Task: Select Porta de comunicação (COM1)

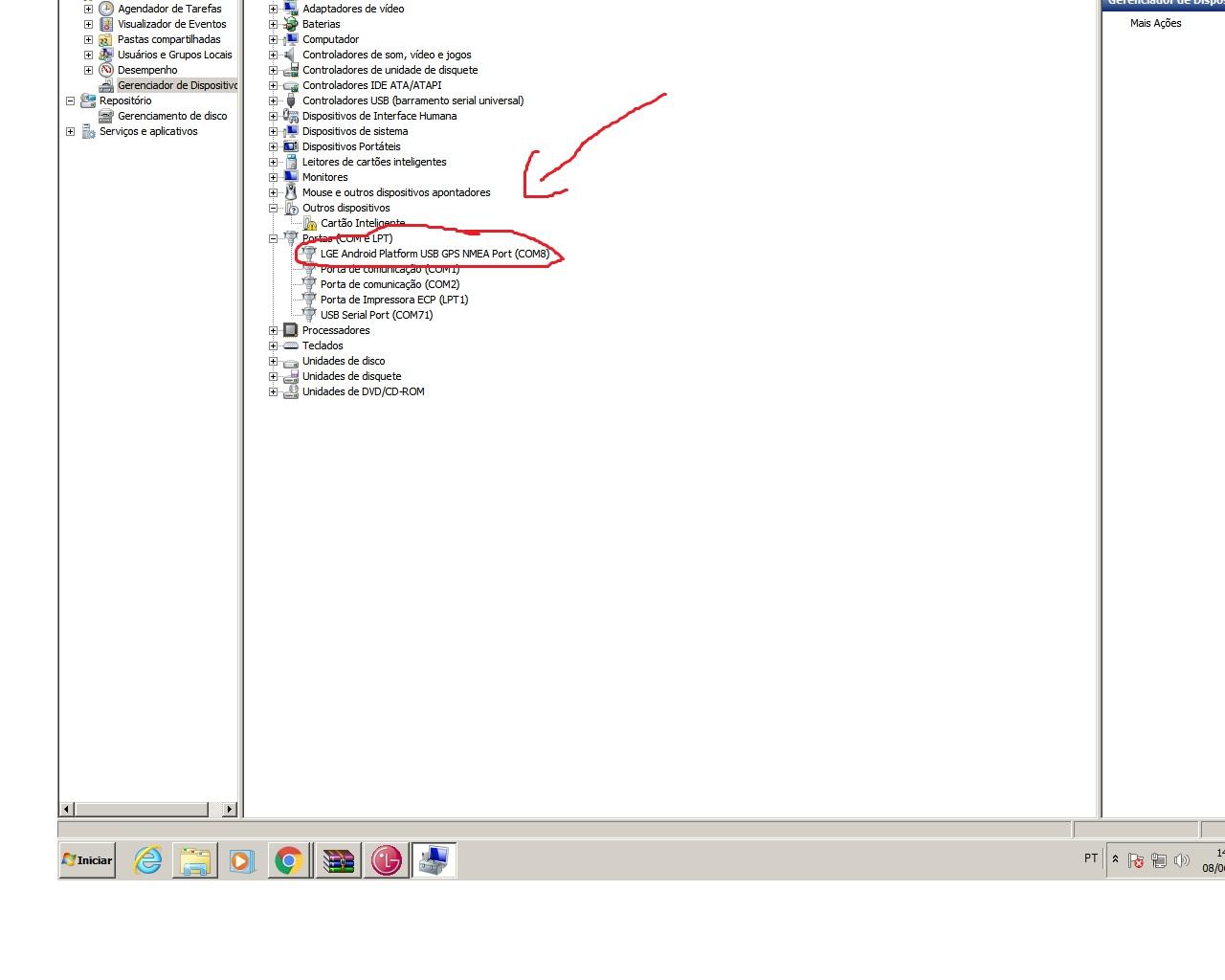Action: tap(390, 269)
